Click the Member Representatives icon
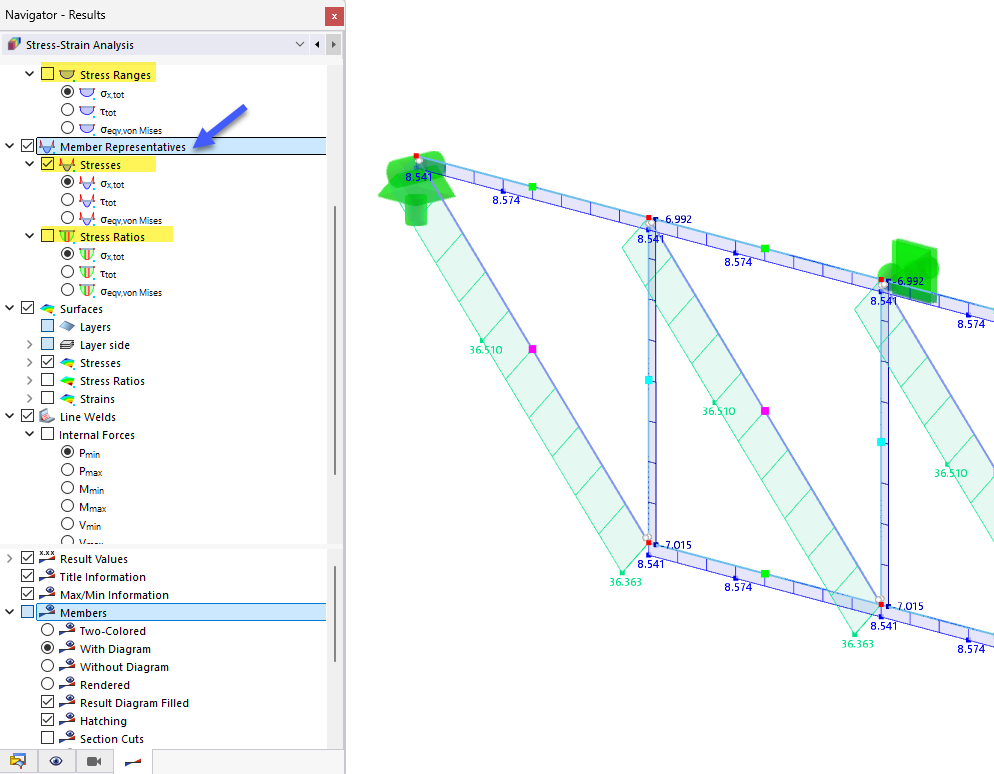This screenshot has width=994, height=774. point(47,146)
